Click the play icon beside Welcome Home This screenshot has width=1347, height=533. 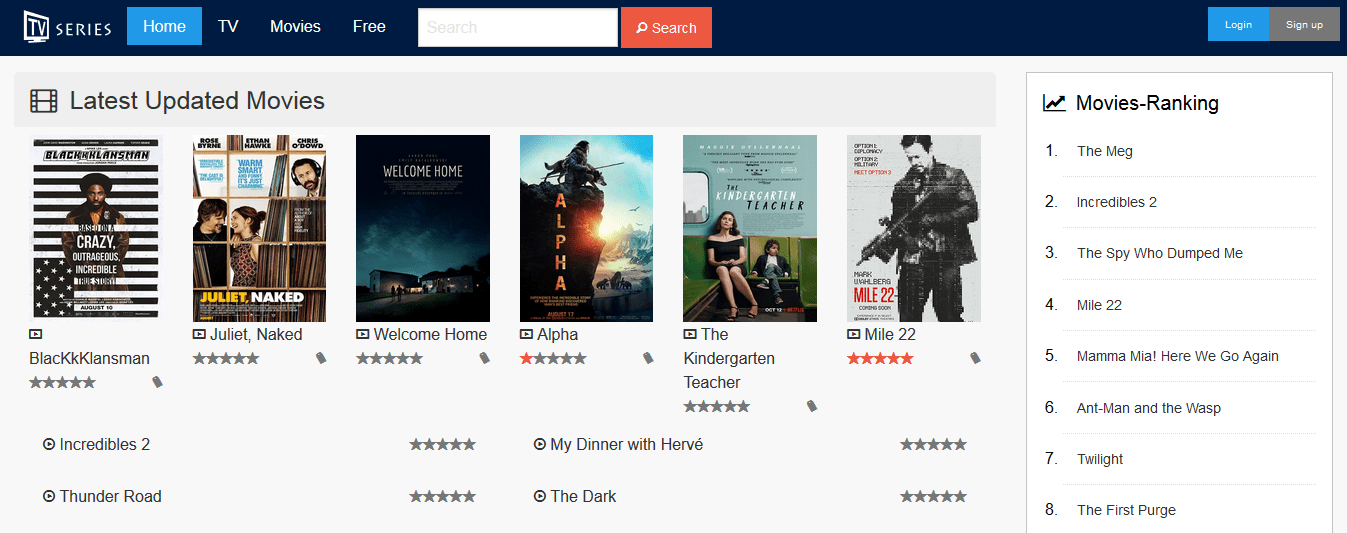[x=363, y=335]
